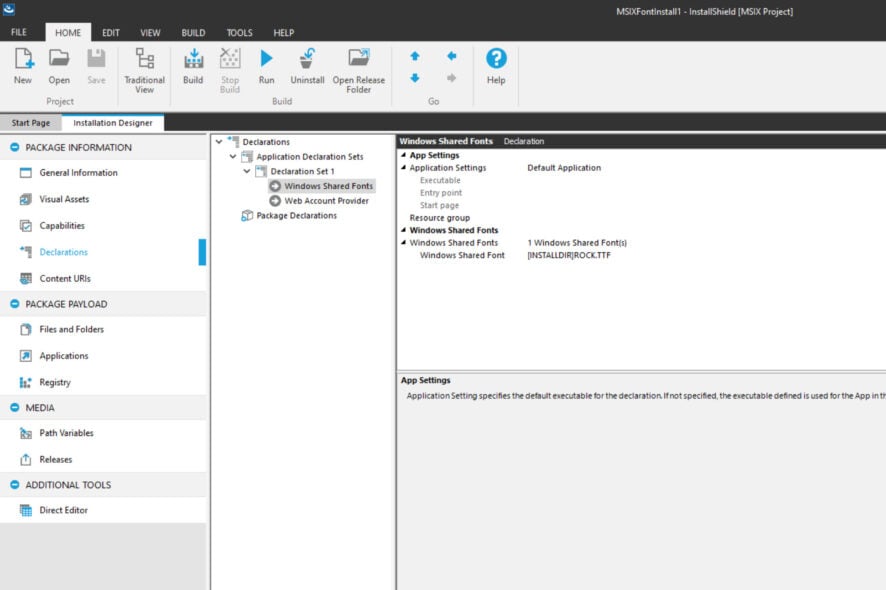
Task: Switch to Traditional View
Action: tap(145, 71)
